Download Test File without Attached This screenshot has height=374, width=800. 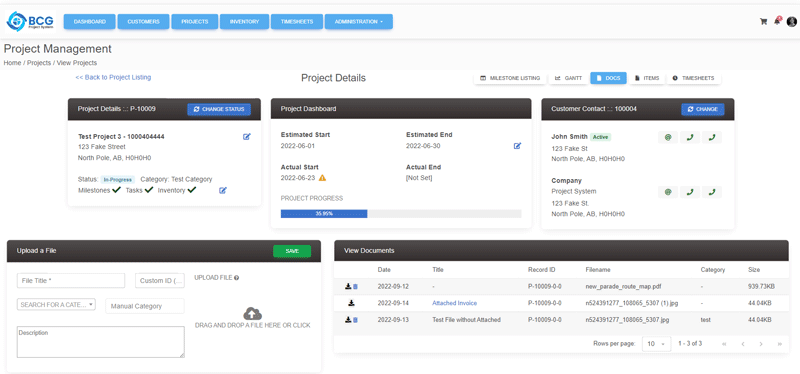(348, 319)
